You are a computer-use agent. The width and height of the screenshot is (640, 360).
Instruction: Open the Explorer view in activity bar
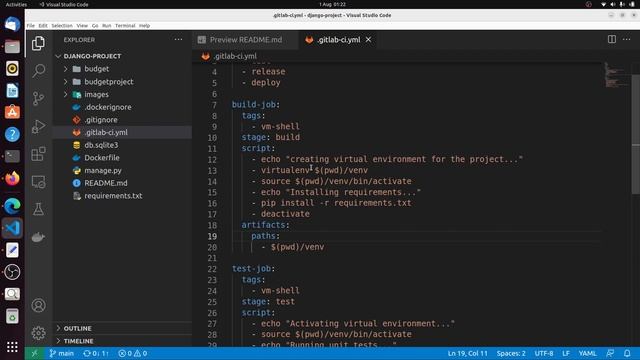(38, 43)
